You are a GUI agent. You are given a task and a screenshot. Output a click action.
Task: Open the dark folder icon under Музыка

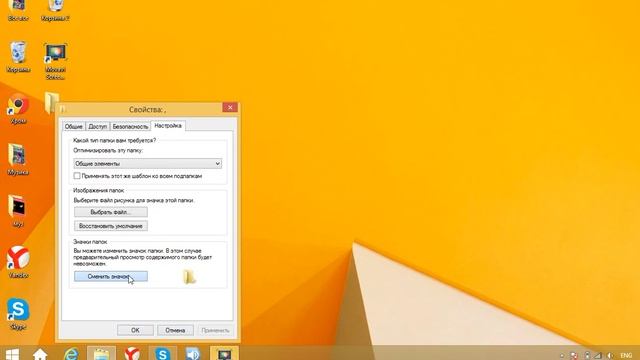18,210
